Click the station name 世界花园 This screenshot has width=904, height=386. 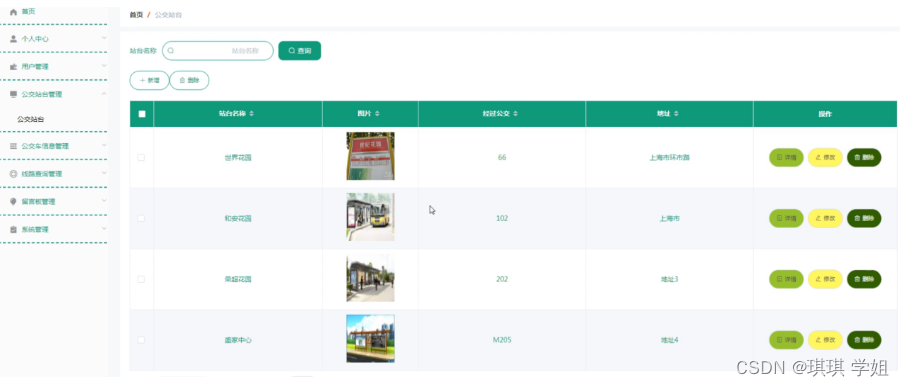coord(238,158)
